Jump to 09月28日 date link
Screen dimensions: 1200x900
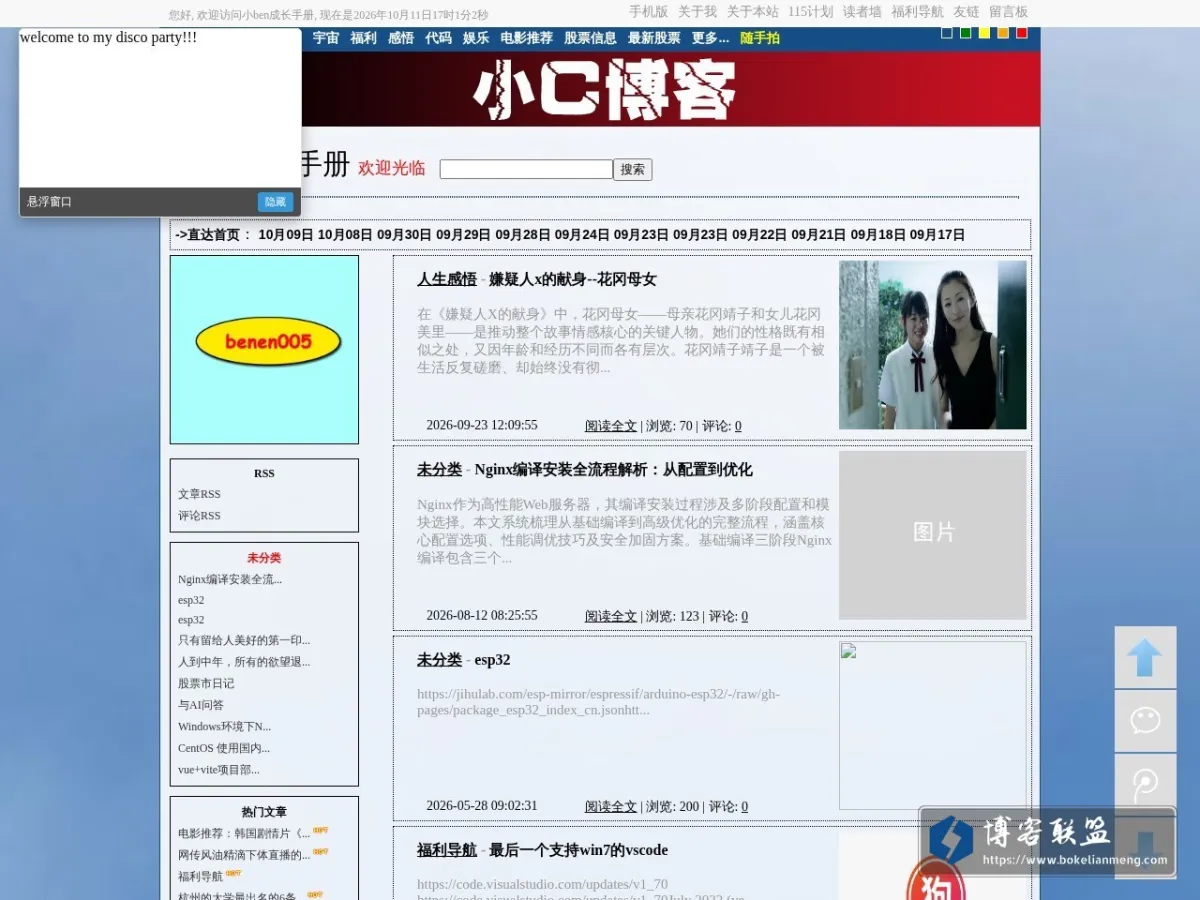click(x=523, y=235)
